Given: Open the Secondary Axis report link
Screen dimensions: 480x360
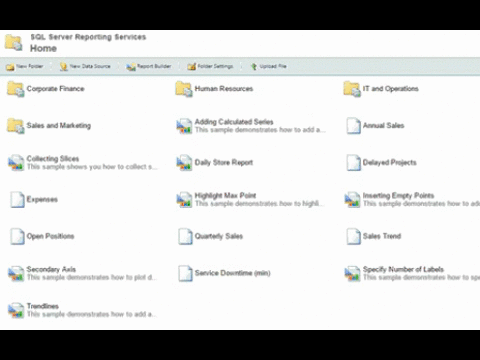Looking at the screenshot, I should 51,269.
